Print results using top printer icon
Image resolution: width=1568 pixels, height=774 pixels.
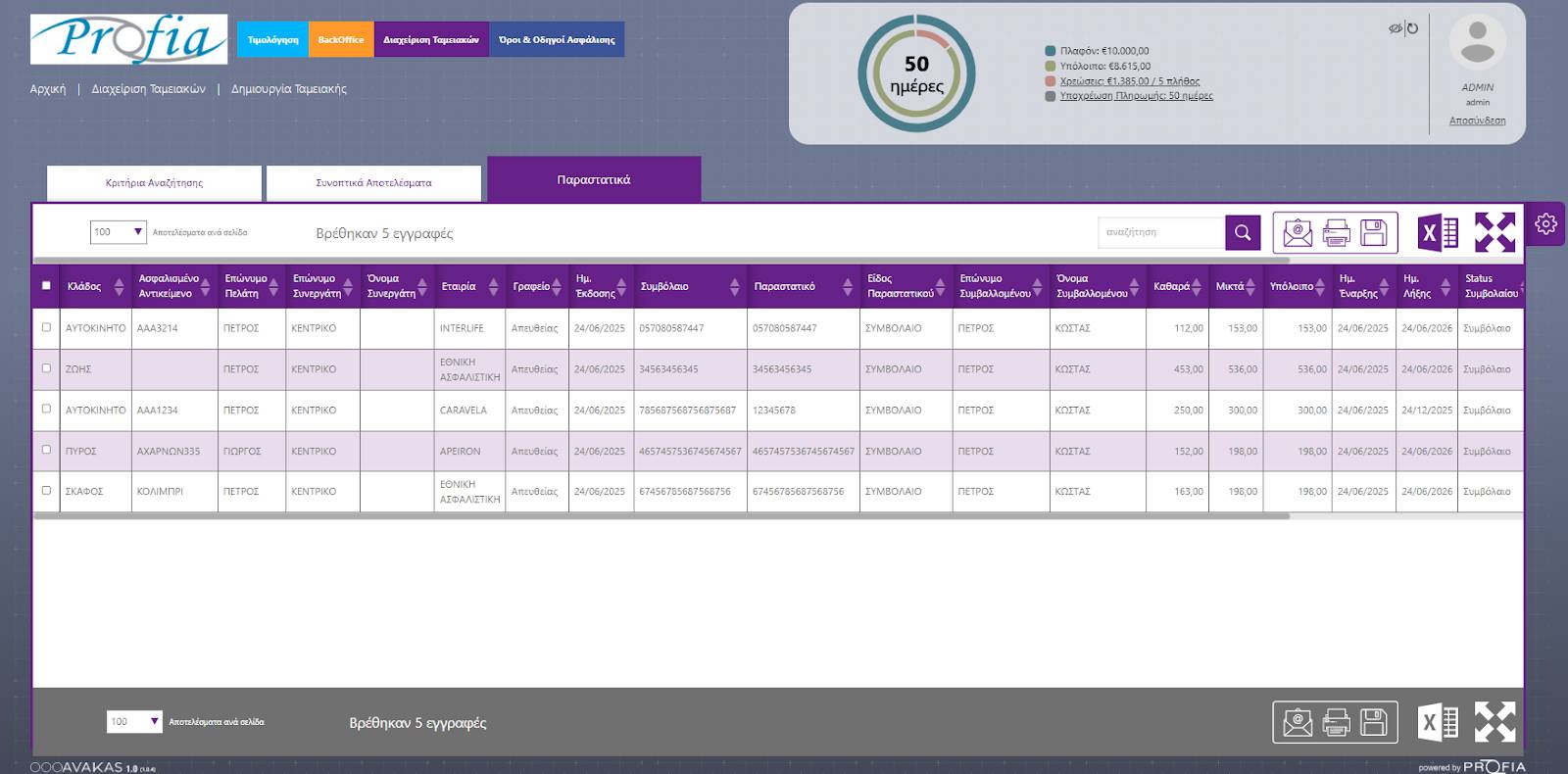pos(1336,233)
